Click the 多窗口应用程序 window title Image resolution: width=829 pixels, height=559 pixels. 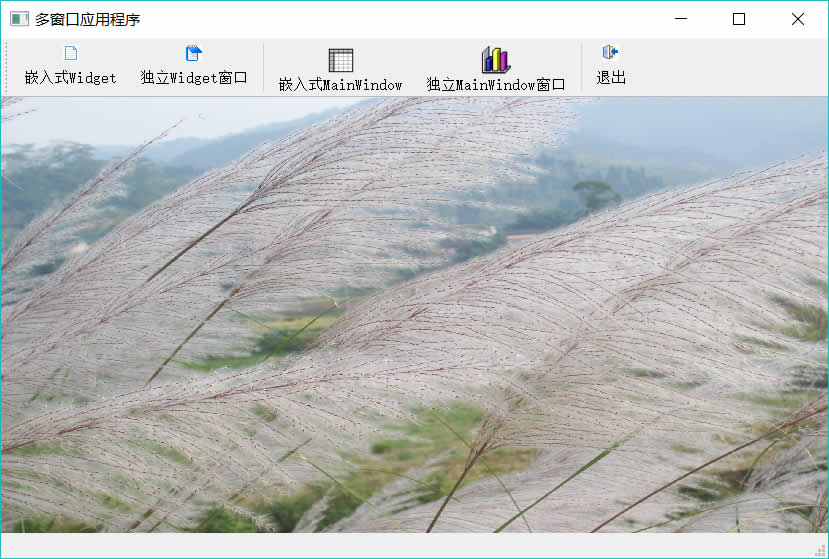tap(87, 20)
